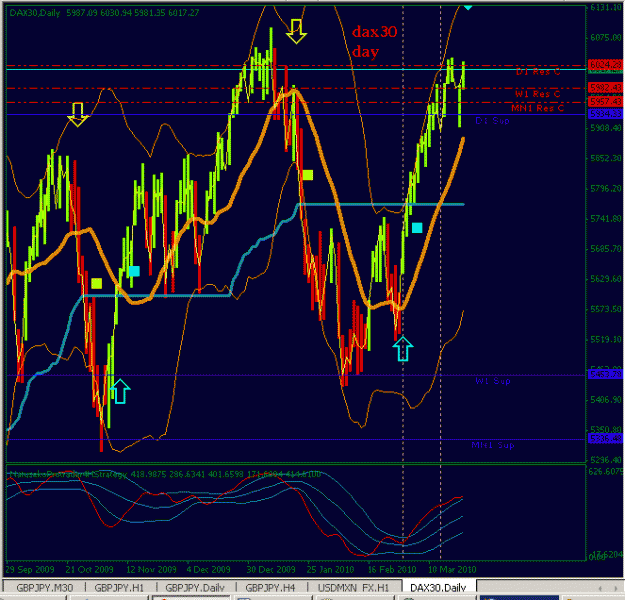Screen dimensions: 625x600
Task: Click the red 5982.43 price tag
Action: [606, 87]
